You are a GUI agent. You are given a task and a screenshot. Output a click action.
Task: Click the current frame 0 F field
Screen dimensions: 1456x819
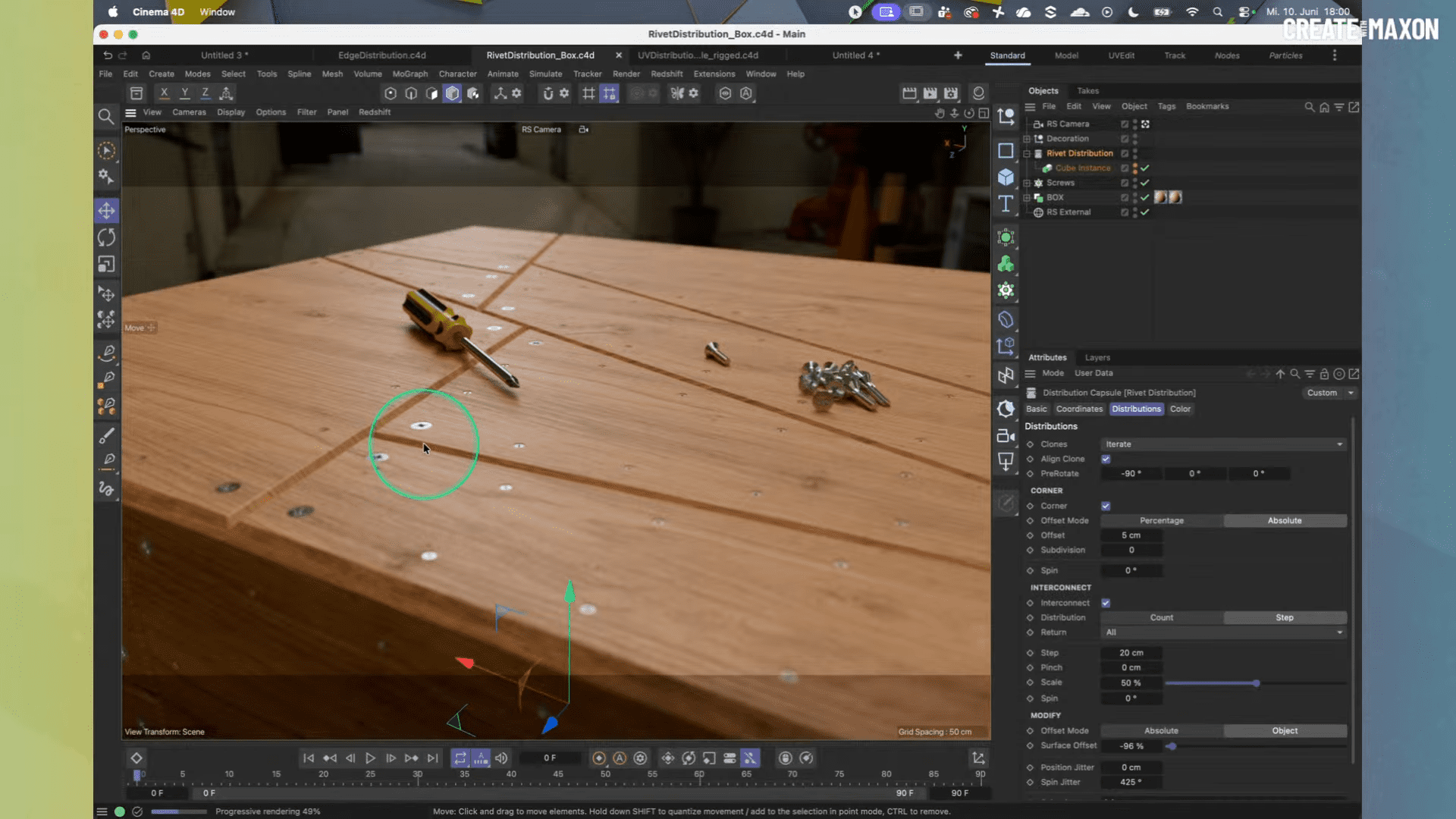550,758
